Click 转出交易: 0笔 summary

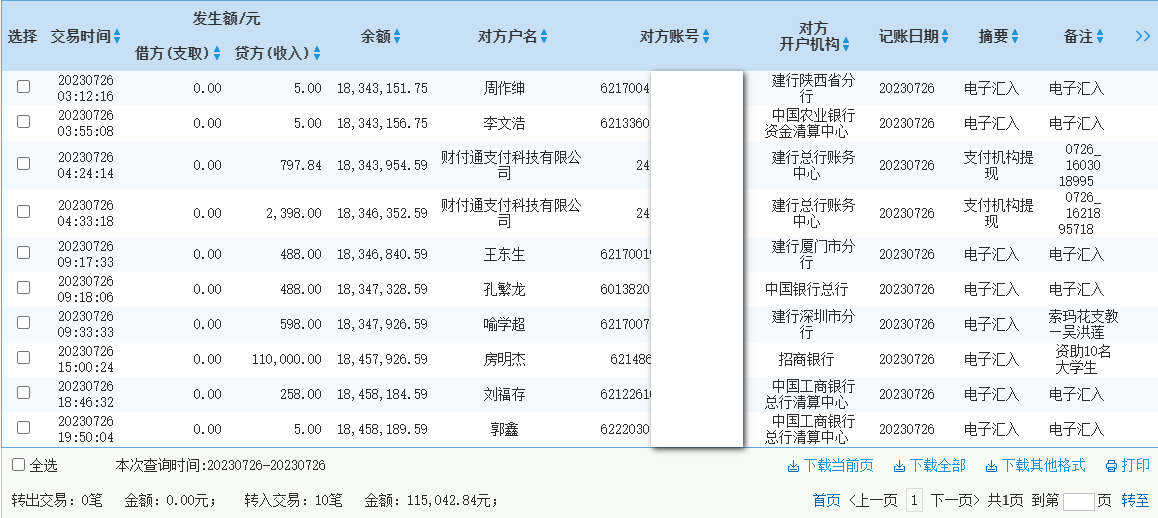click(x=57, y=502)
